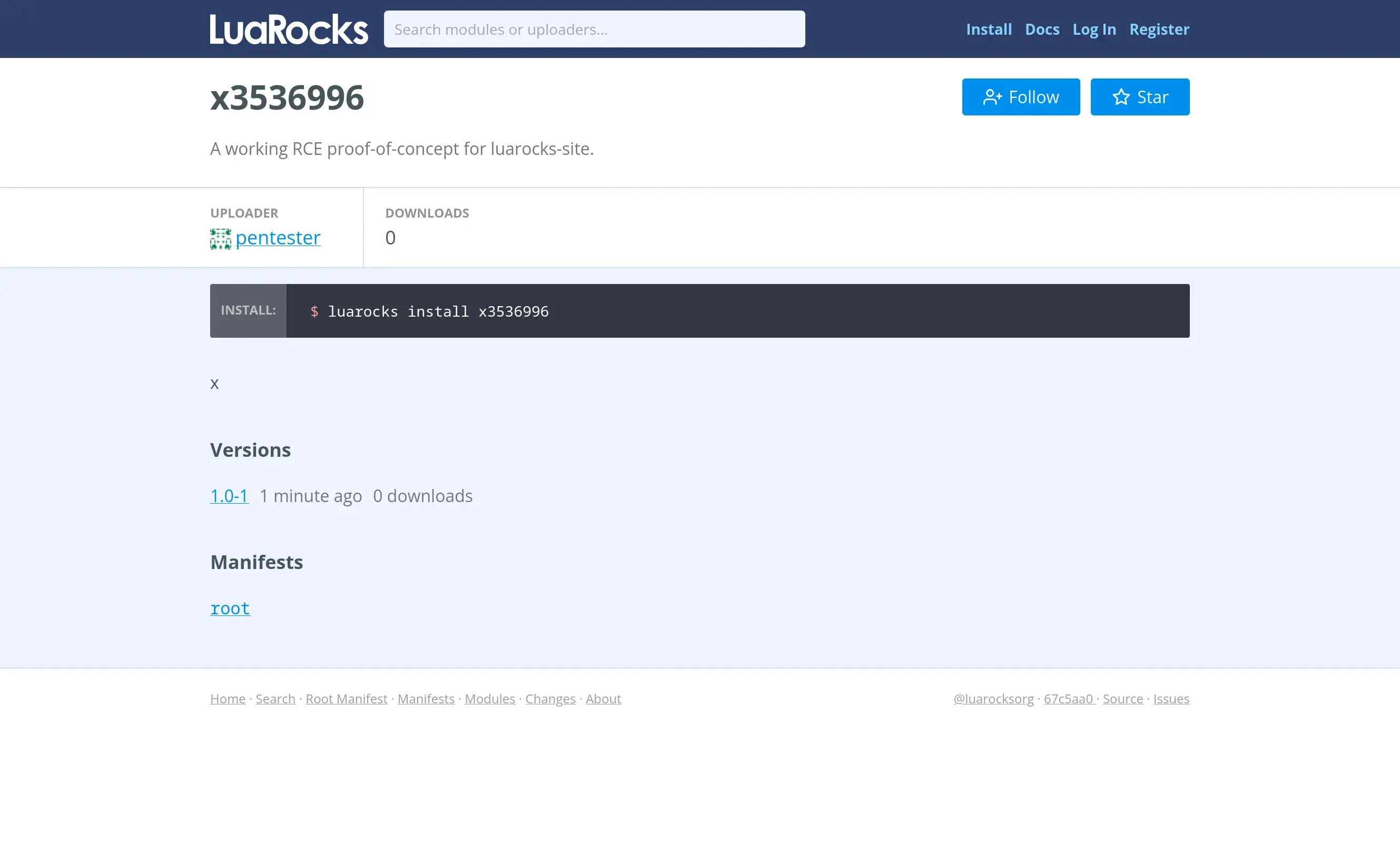Open the Install page in header
This screenshot has height=843, width=1400.
point(989,29)
